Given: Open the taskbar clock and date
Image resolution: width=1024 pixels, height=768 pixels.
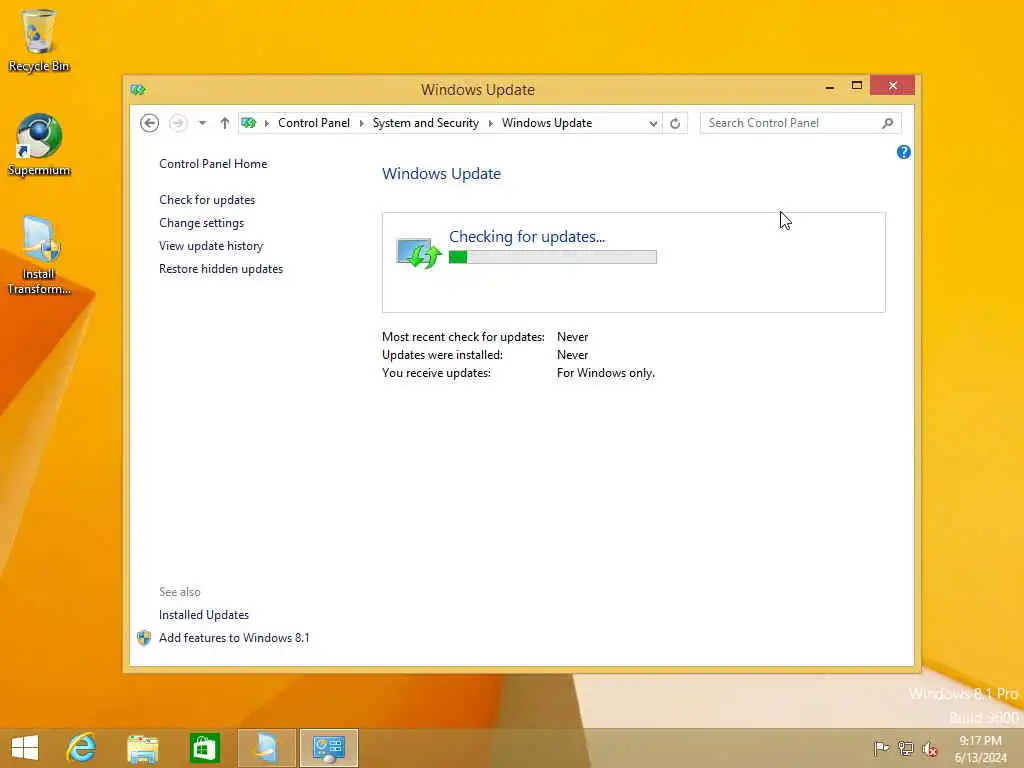Looking at the screenshot, I should 980,748.
